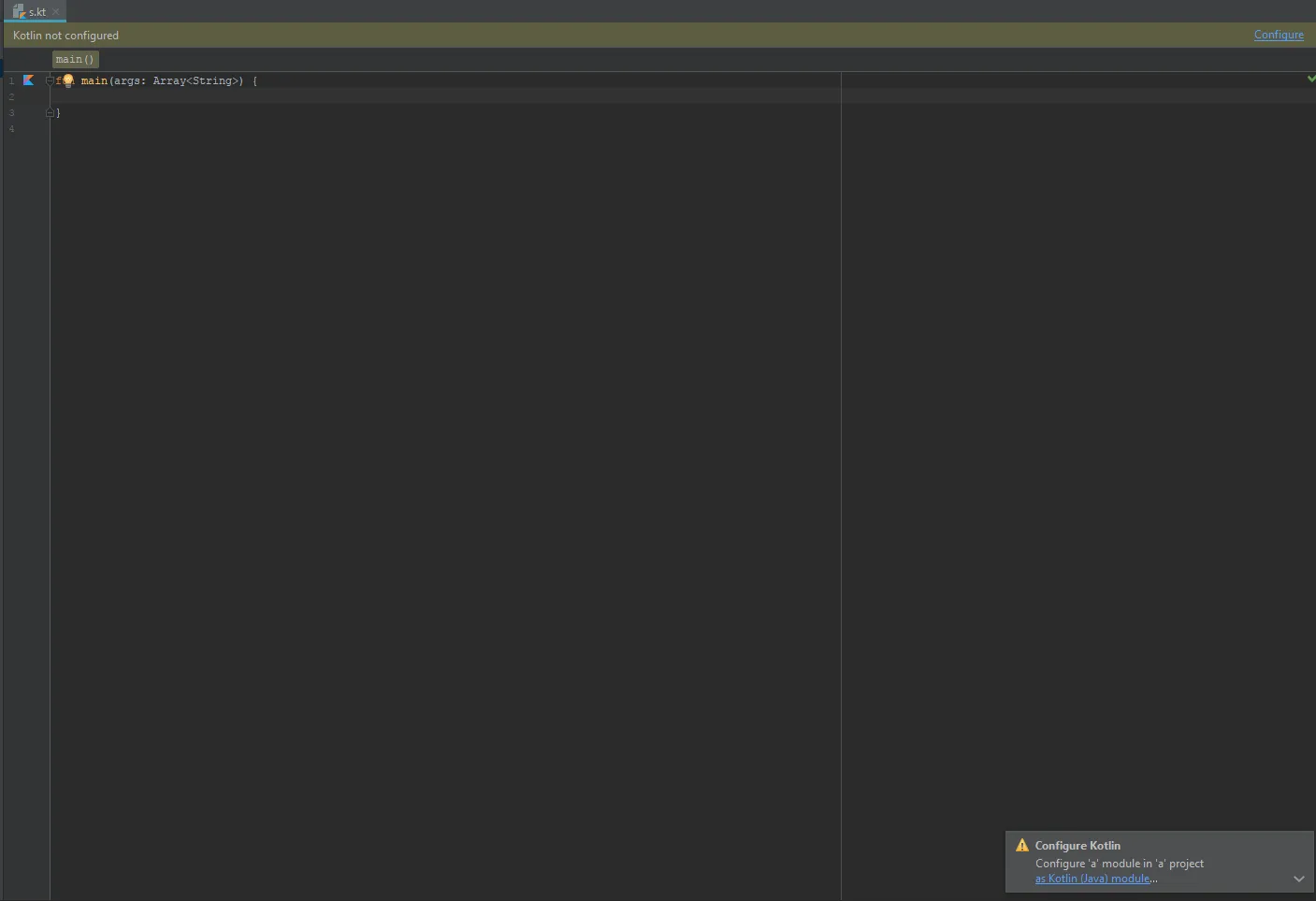This screenshot has height=901, width=1316.
Task: Click the Configure link in the banner
Action: tap(1279, 35)
